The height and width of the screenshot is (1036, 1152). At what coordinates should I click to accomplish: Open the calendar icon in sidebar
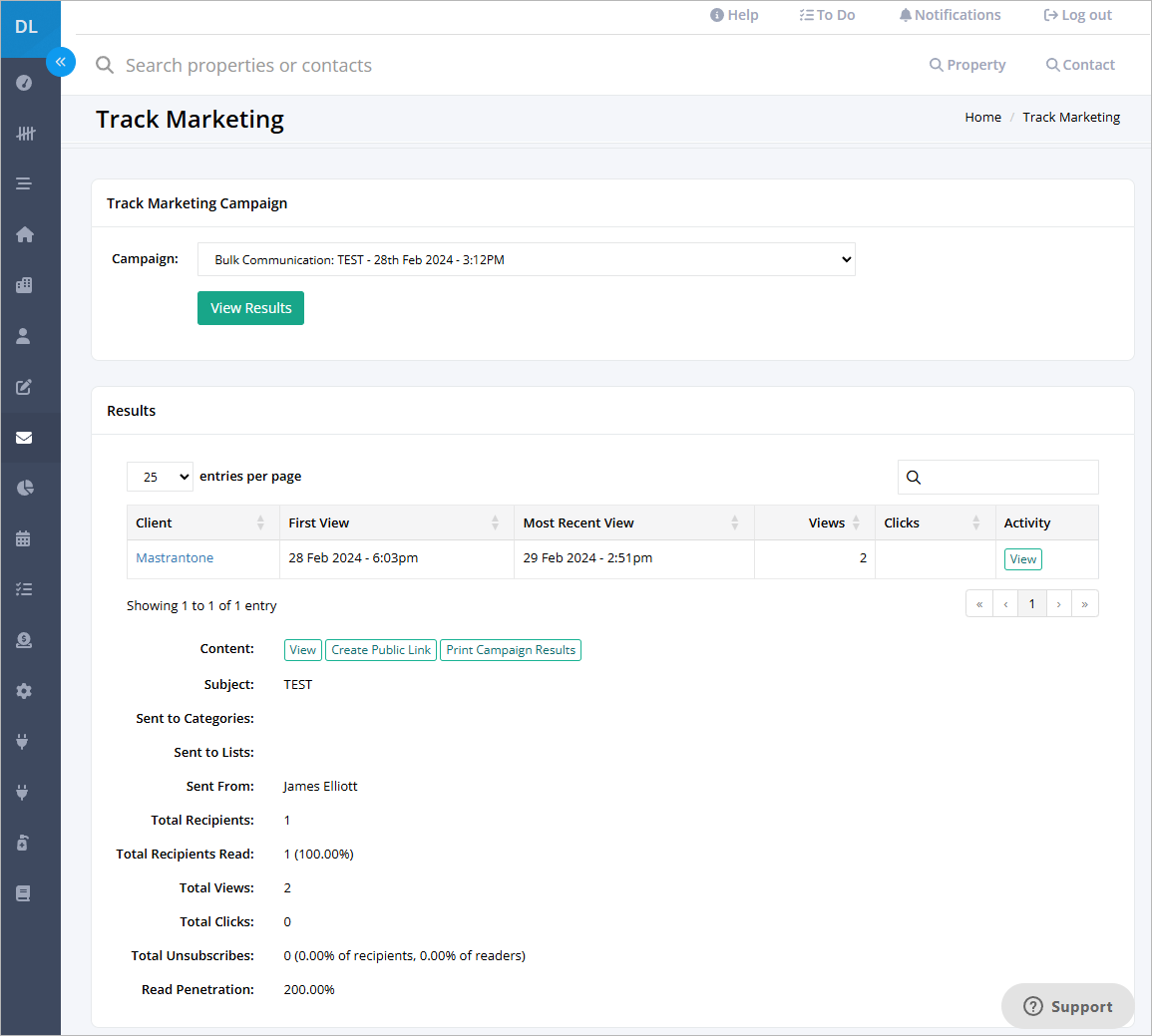(x=24, y=538)
